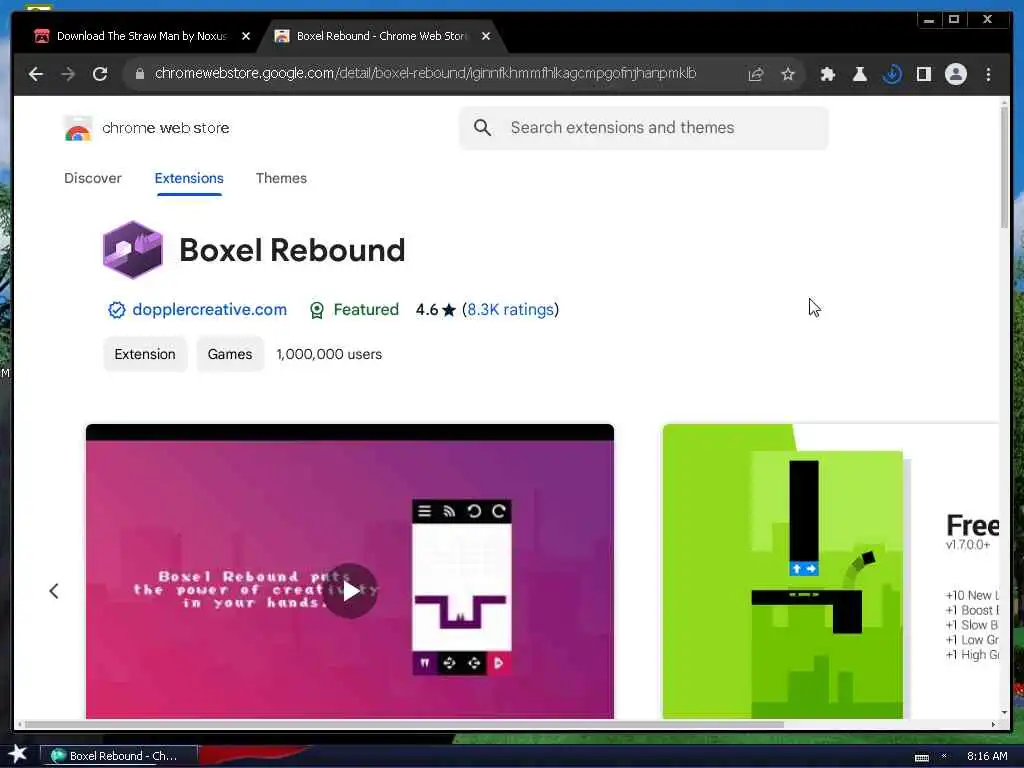Open the 8.3K ratings link
Screen dimensions: 1024x768
pyautogui.click(x=510, y=310)
